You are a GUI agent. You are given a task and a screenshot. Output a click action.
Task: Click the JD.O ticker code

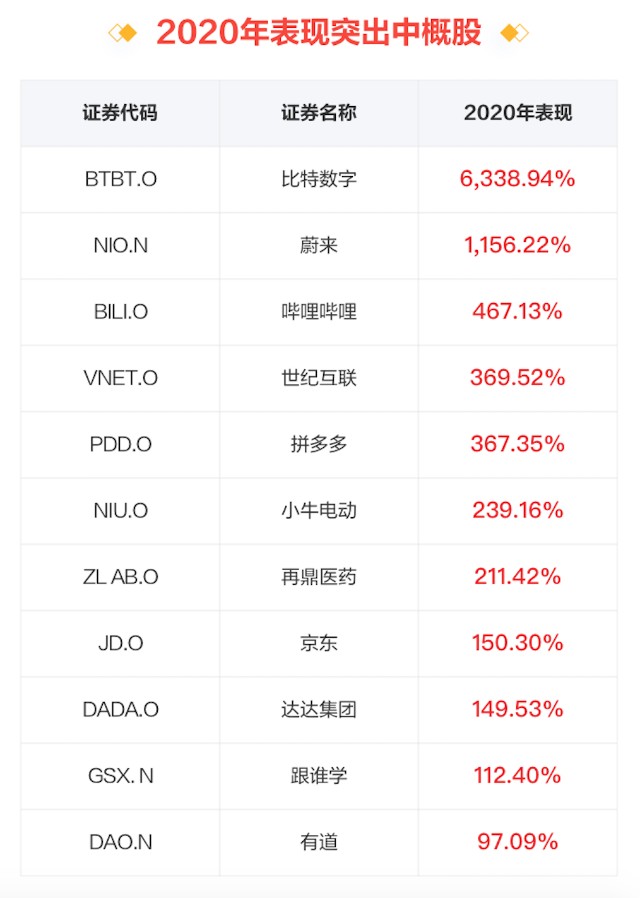click(120, 643)
